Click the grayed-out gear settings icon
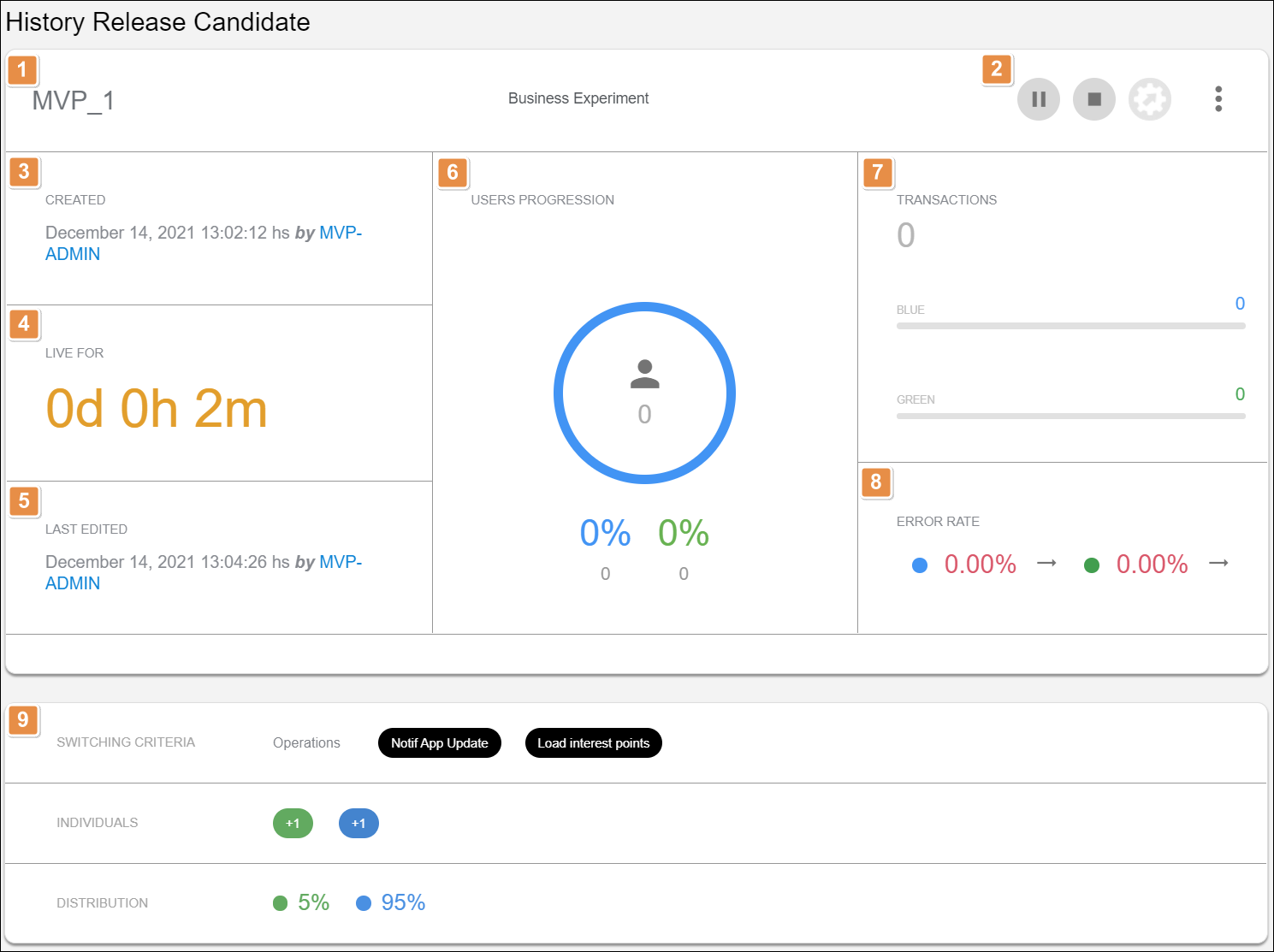Viewport: 1274px width, 952px height. tap(1149, 99)
